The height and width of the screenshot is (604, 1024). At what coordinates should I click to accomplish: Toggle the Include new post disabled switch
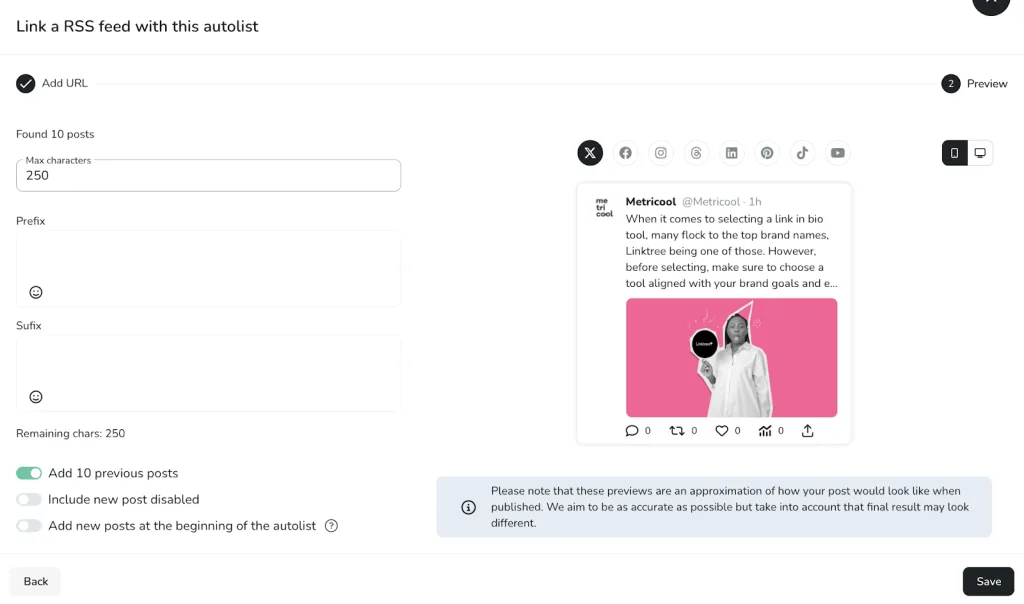[x=29, y=500]
